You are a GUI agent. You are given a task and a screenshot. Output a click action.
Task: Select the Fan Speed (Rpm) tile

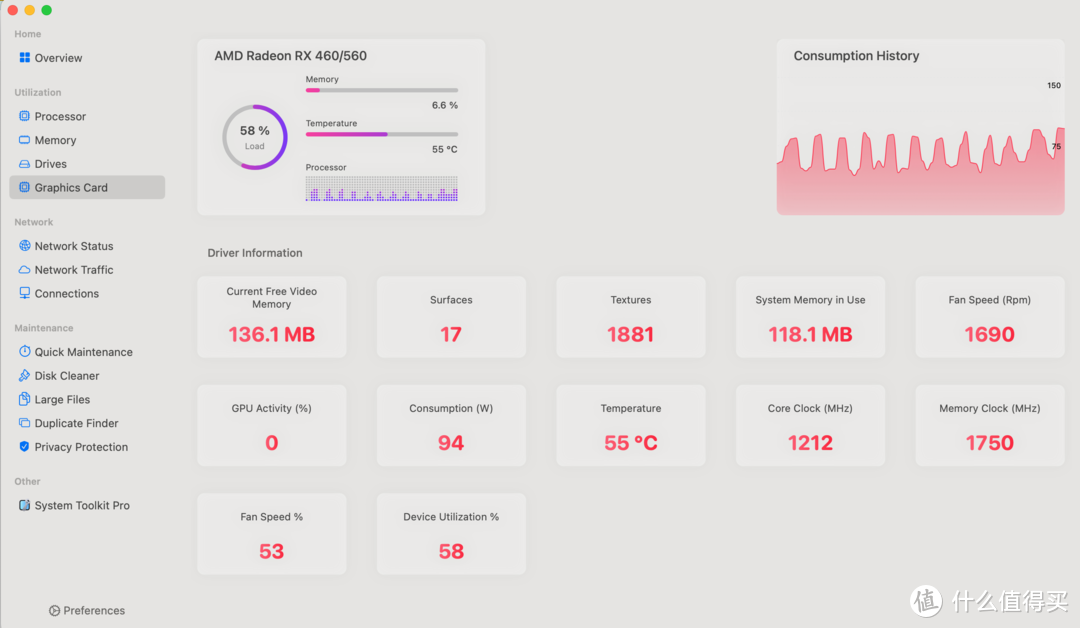coord(989,318)
